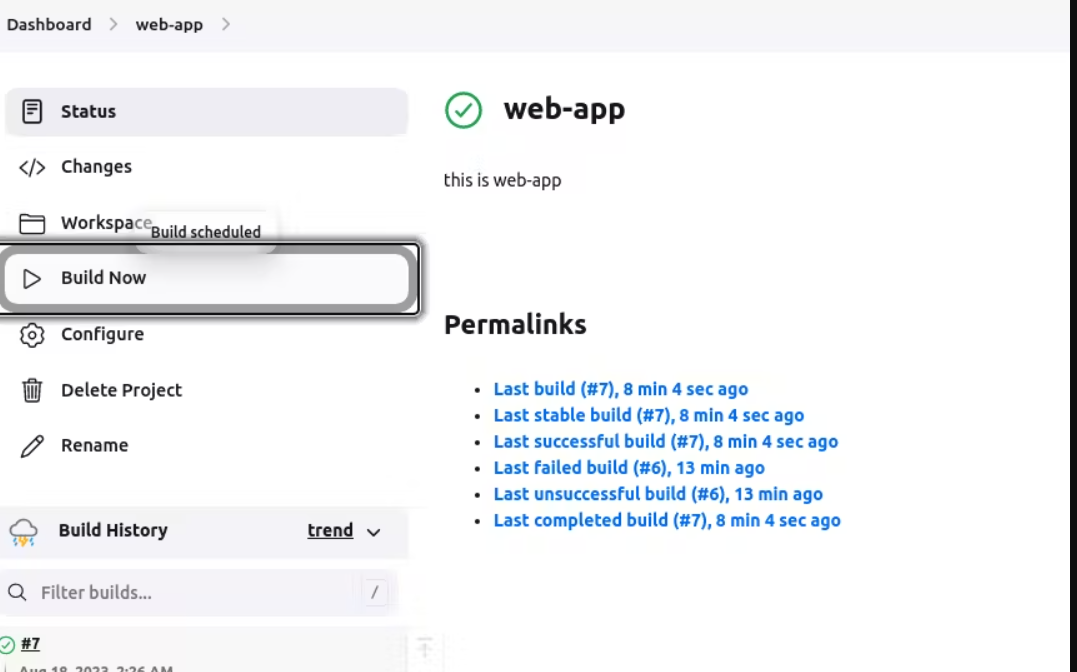Click the Build History weather icon
The image size is (1077, 672).
(24, 532)
